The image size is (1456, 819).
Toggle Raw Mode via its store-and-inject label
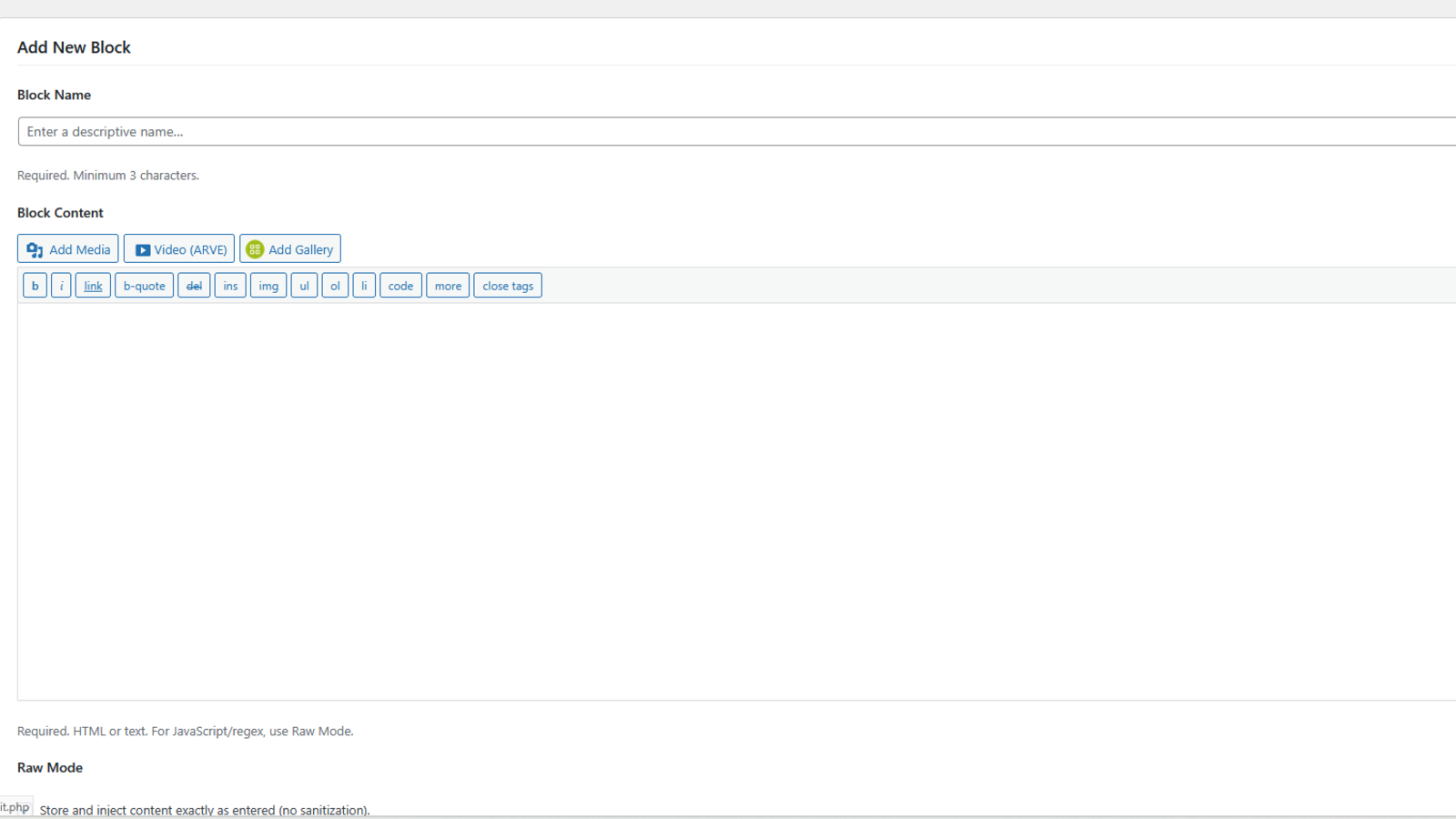(205, 810)
